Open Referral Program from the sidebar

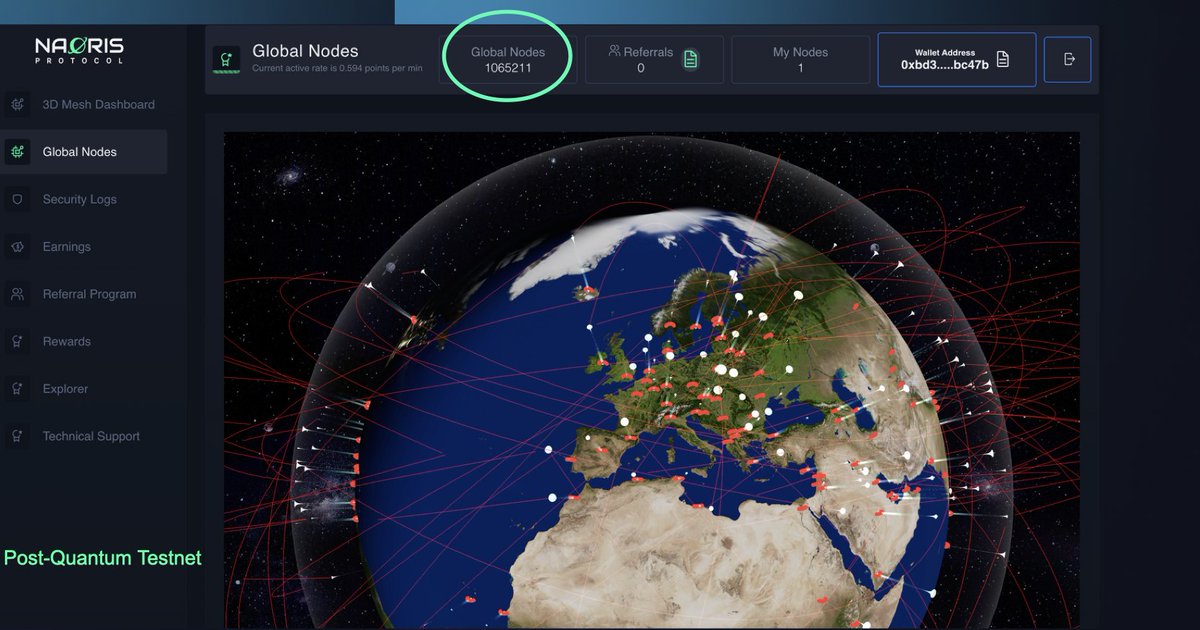[x=89, y=293]
